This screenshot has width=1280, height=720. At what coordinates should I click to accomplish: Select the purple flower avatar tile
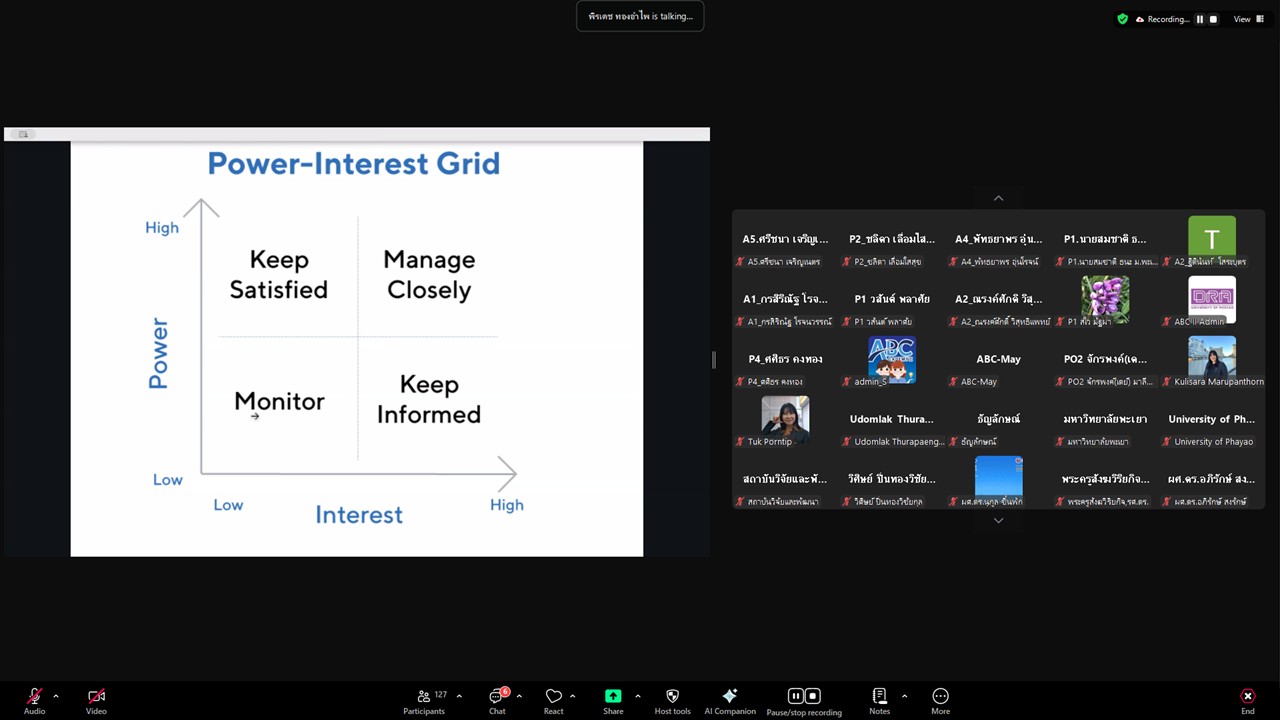click(x=1105, y=299)
